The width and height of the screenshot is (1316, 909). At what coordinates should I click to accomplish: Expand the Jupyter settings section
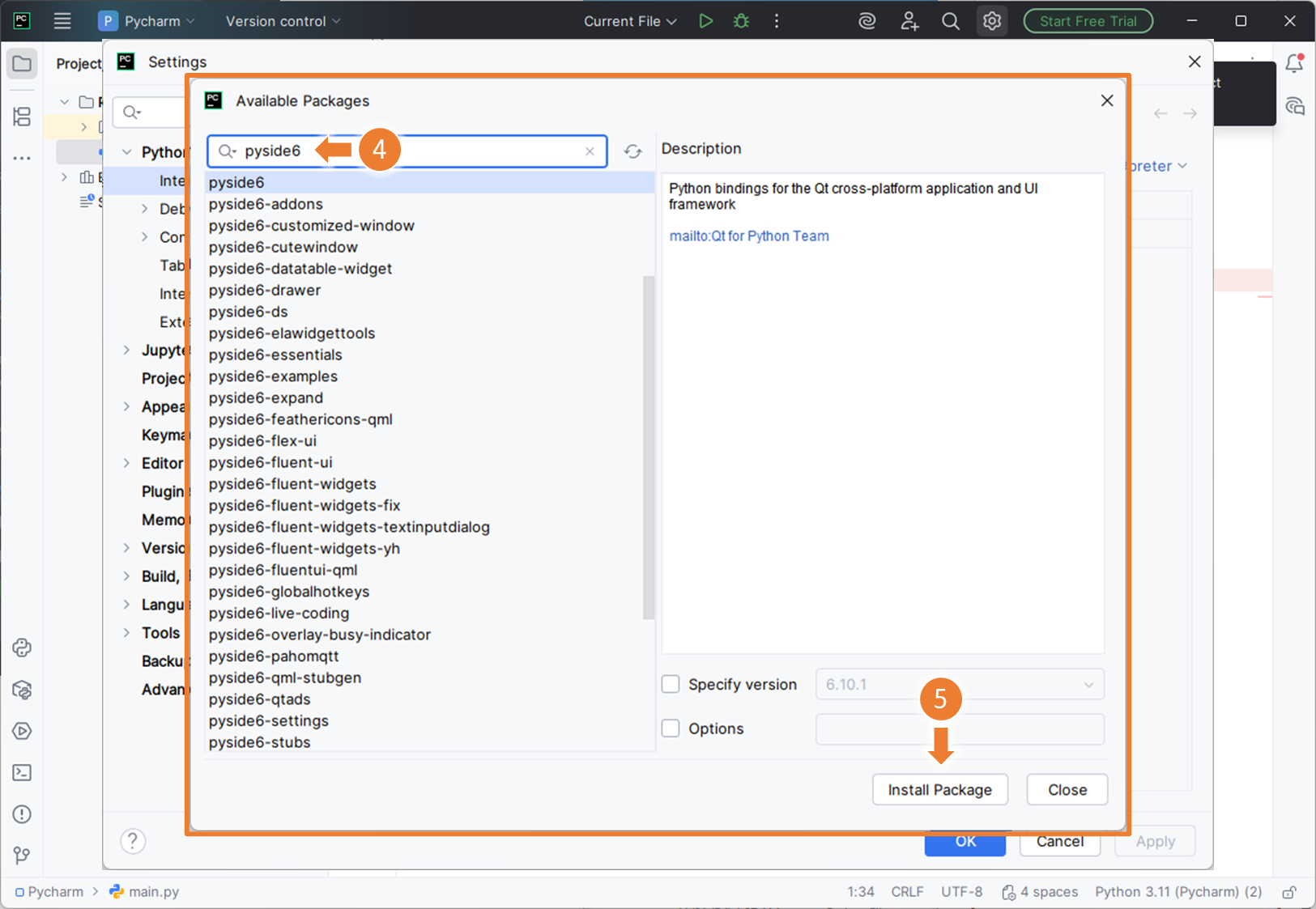pyautogui.click(x=126, y=350)
